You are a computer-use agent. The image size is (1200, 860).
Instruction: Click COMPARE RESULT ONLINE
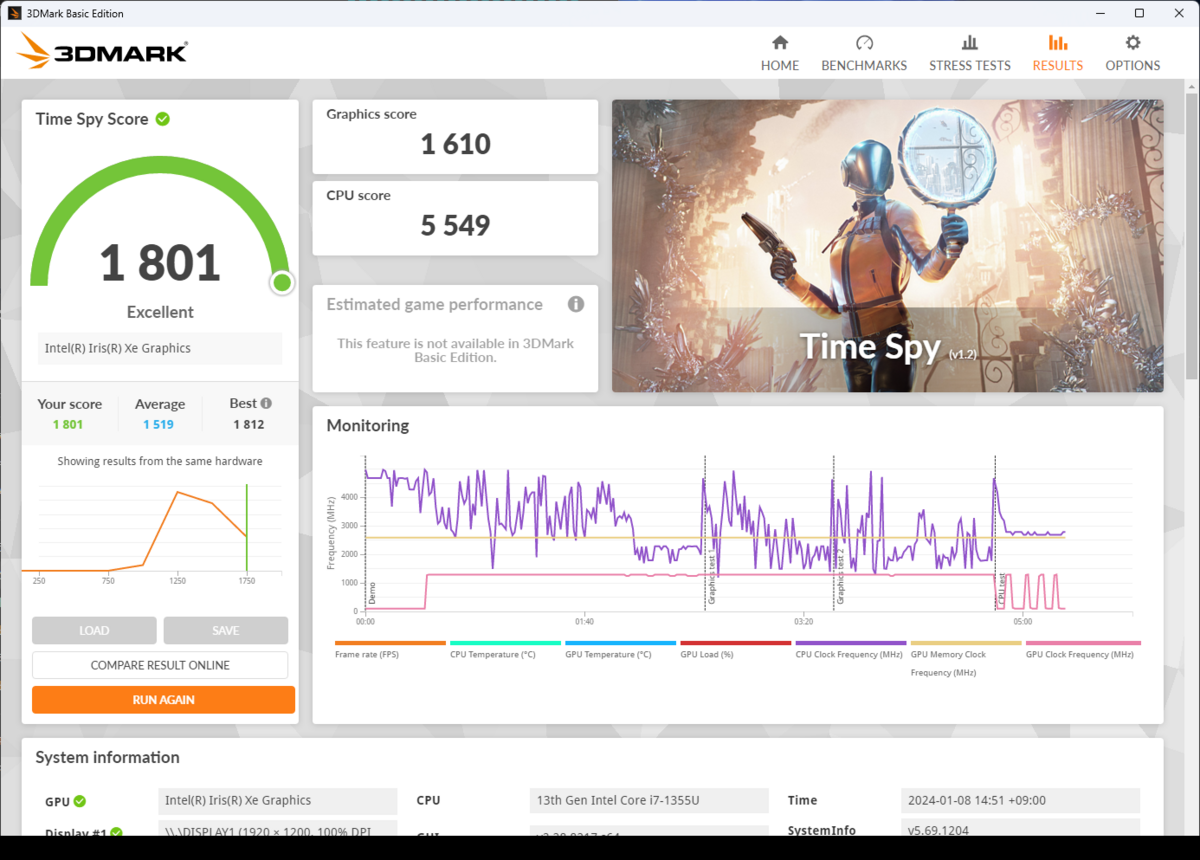(160, 665)
